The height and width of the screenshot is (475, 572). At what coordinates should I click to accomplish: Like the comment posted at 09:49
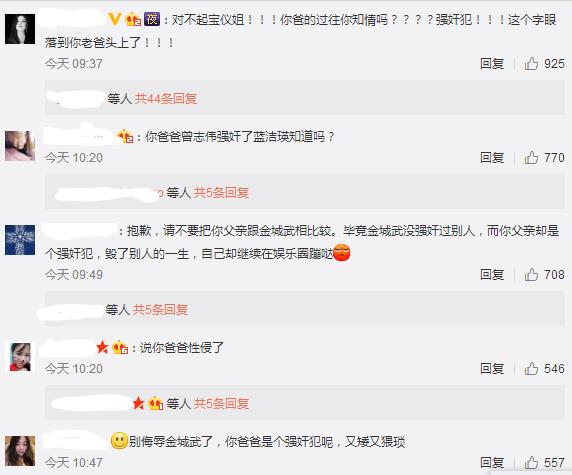coord(531,274)
